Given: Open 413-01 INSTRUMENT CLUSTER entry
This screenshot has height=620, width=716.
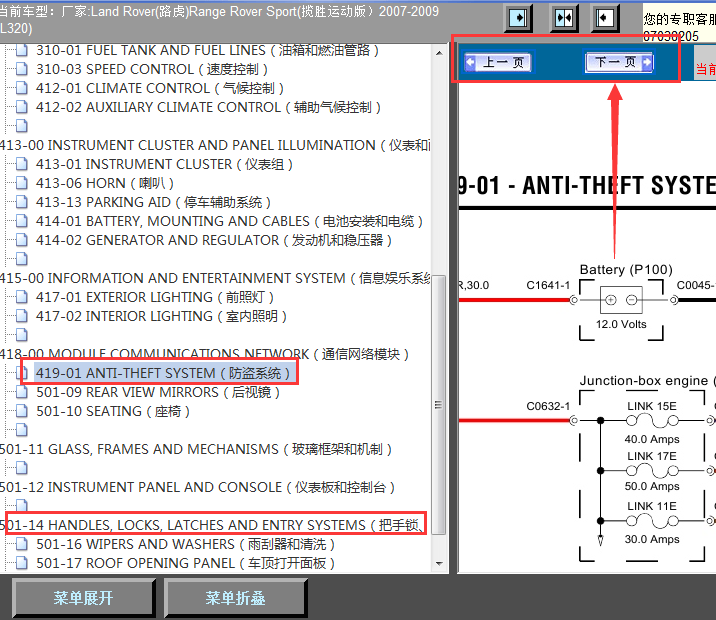Looking at the screenshot, I should [x=164, y=164].
